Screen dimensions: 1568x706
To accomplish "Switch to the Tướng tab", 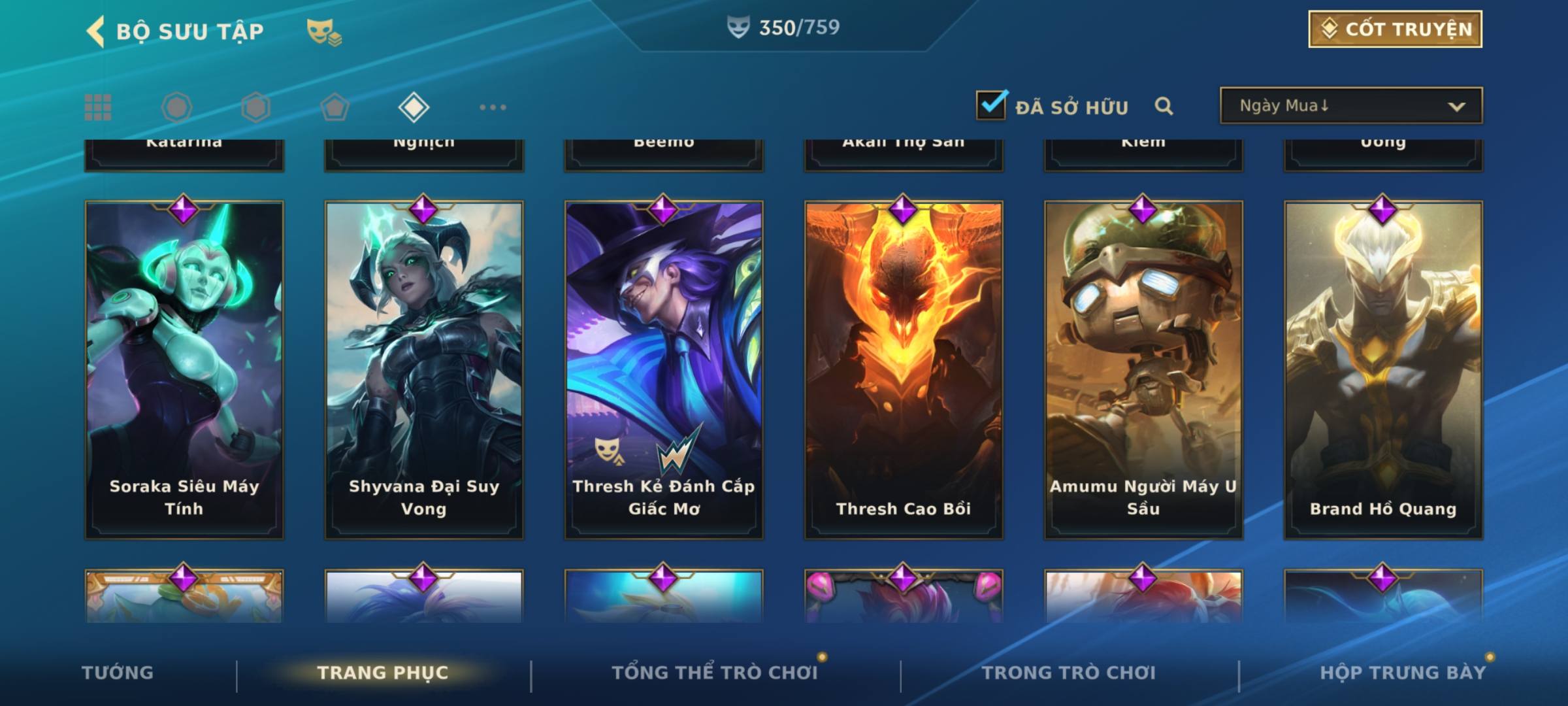I will point(118,673).
